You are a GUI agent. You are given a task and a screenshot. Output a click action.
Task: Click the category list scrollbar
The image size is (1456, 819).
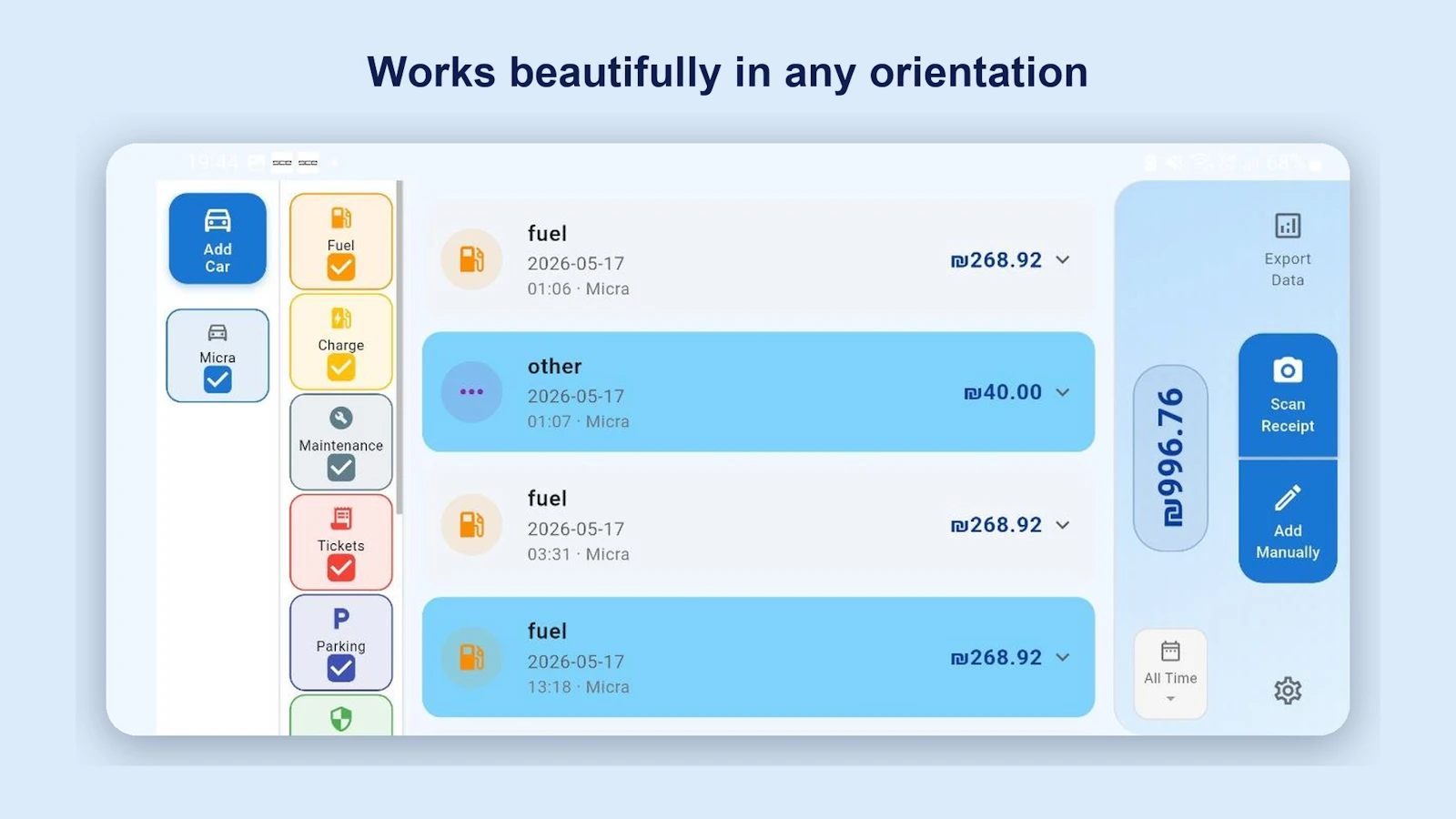pyautogui.click(x=399, y=346)
